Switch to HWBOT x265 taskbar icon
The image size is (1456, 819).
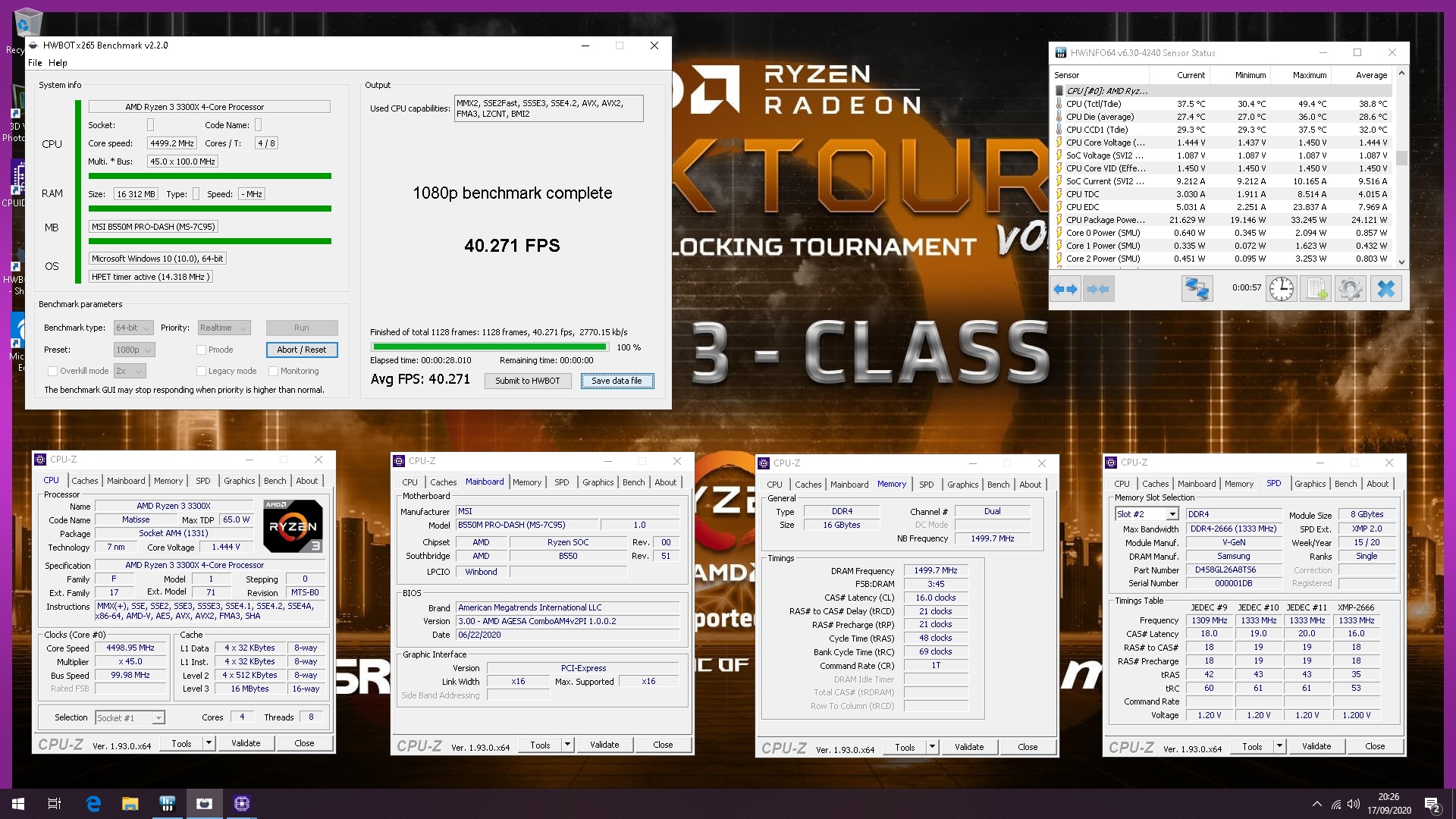[205, 804]
